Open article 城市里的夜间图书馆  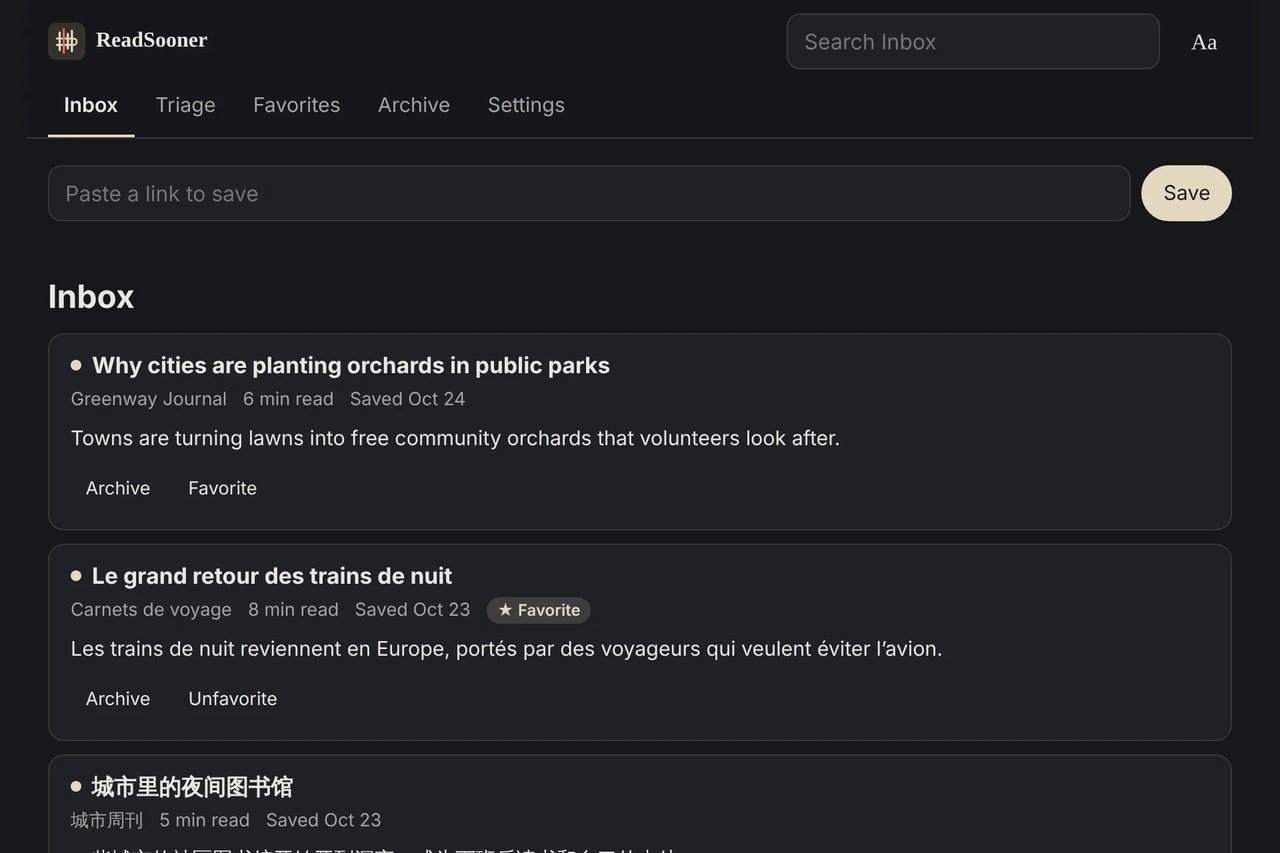click(x=192, y=787)
